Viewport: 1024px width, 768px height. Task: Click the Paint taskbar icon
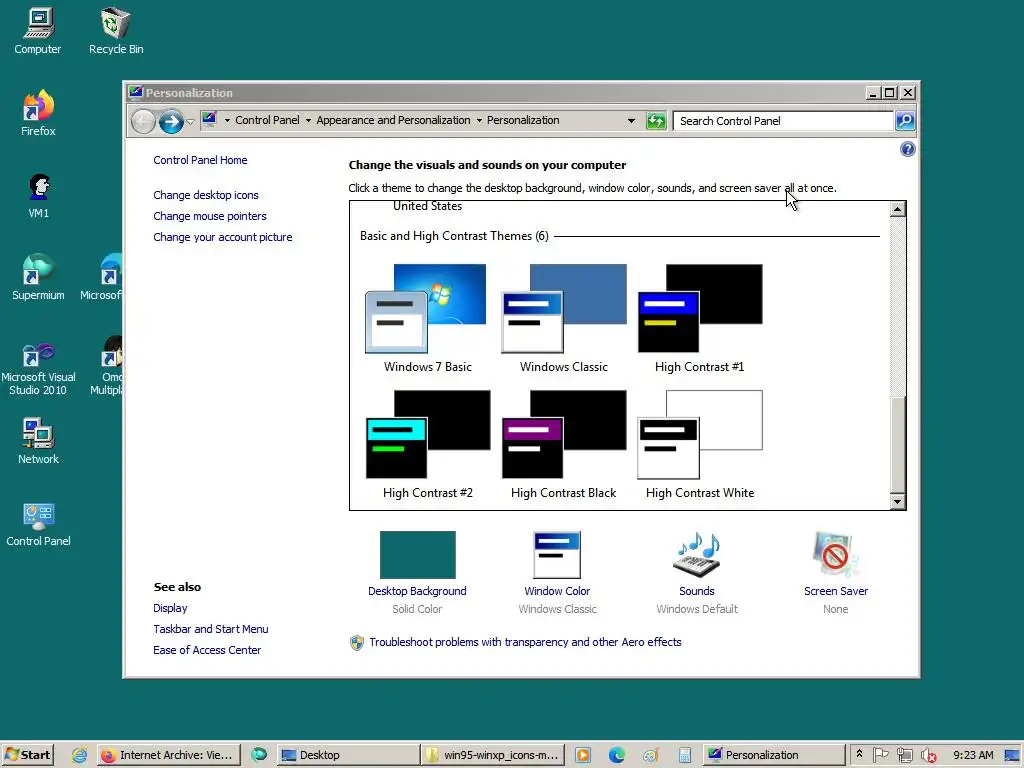click(x=650, y=755)
